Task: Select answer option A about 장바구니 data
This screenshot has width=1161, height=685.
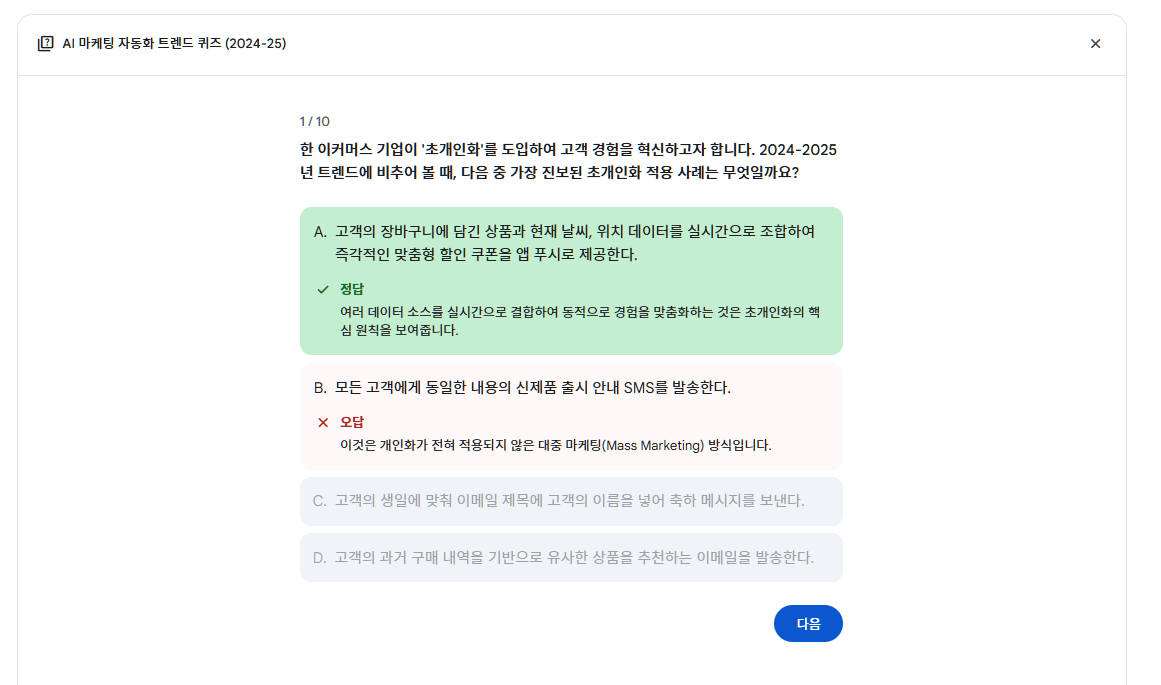Action: [x=571, y=281]
